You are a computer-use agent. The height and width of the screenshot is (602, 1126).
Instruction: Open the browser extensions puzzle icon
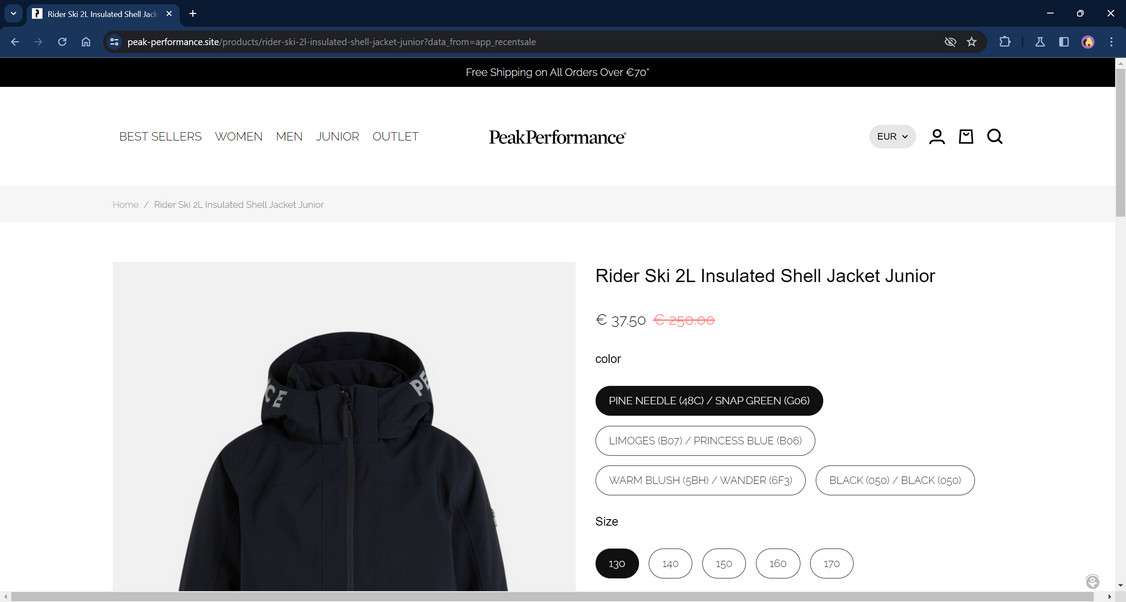click(1005, 42)
